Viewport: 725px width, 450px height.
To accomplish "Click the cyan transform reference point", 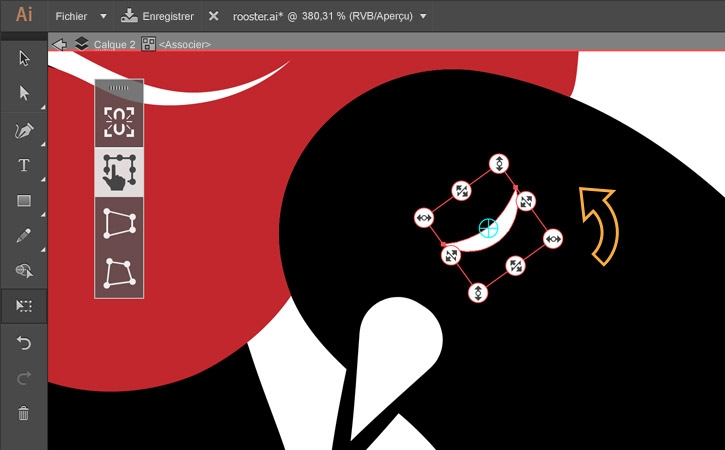I will [x=488, y=228].
